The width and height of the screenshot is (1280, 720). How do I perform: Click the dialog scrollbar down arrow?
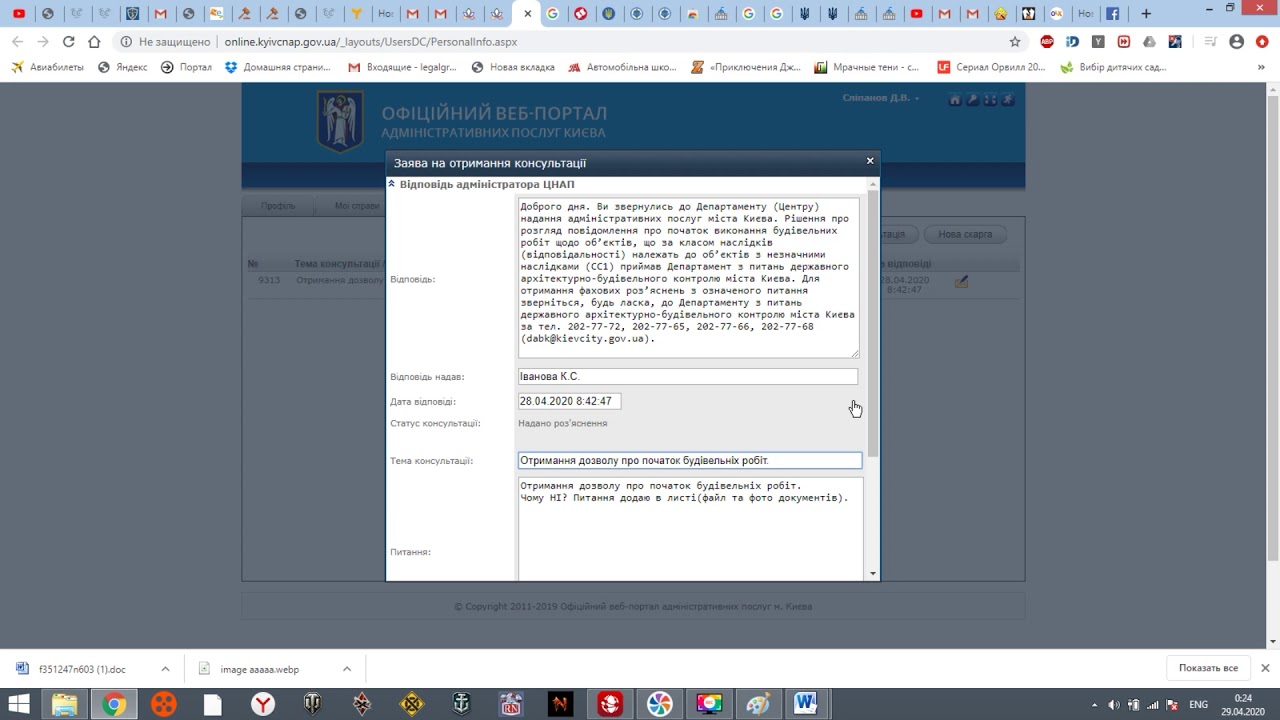tap(873, 574)
